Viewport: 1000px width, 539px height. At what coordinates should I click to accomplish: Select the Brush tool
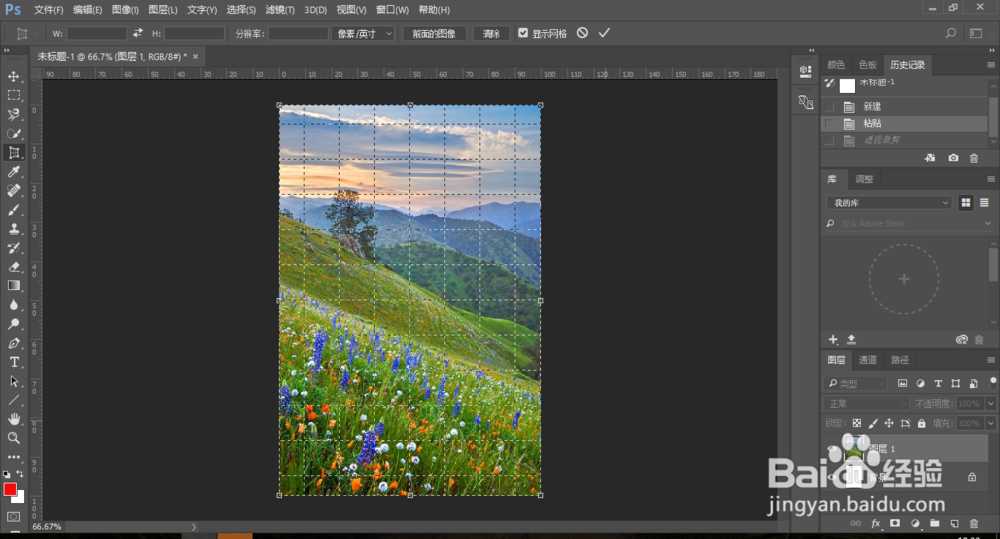tap(13, 210)
